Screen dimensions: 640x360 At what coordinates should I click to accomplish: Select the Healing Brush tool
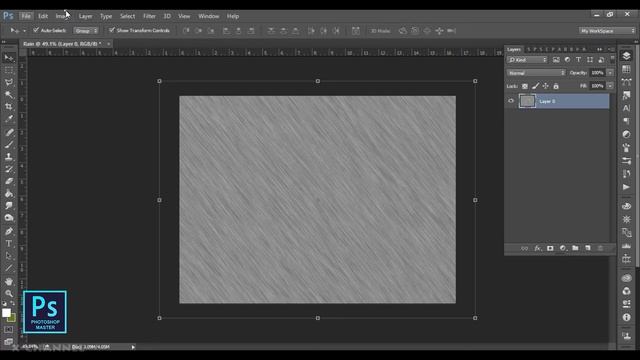click(x=9, y=132)
